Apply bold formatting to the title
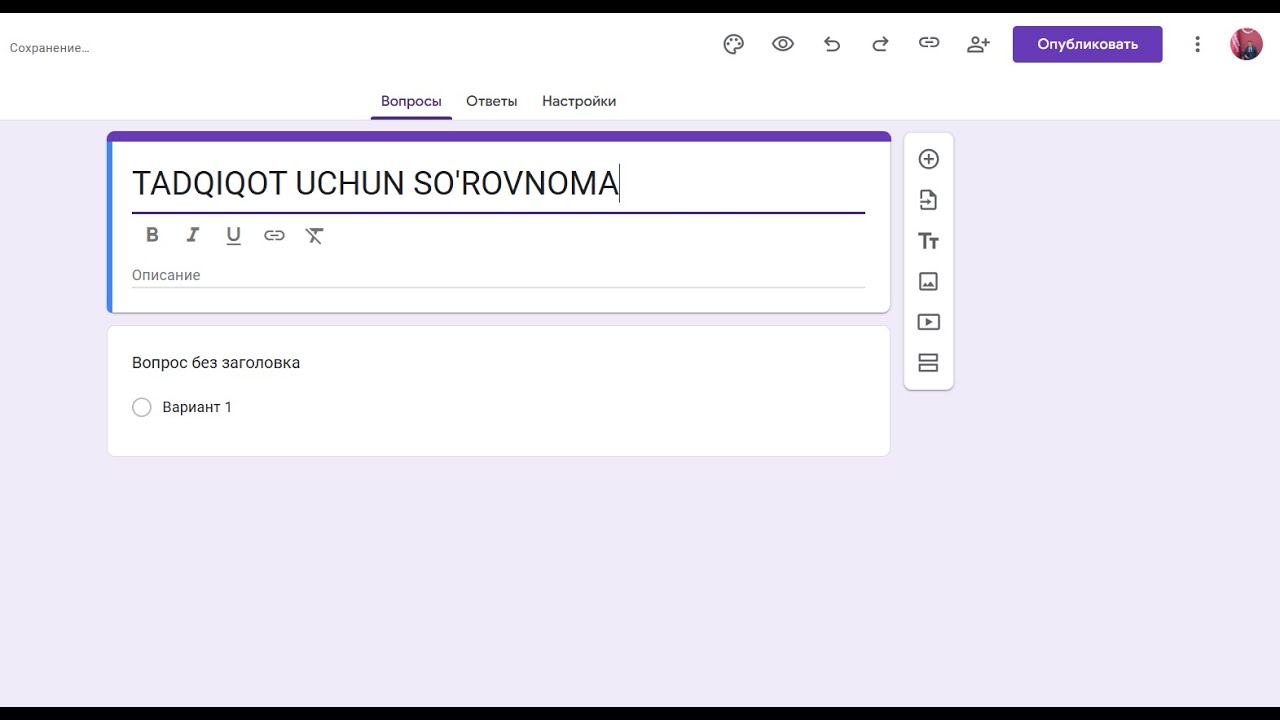 [152, 235]
